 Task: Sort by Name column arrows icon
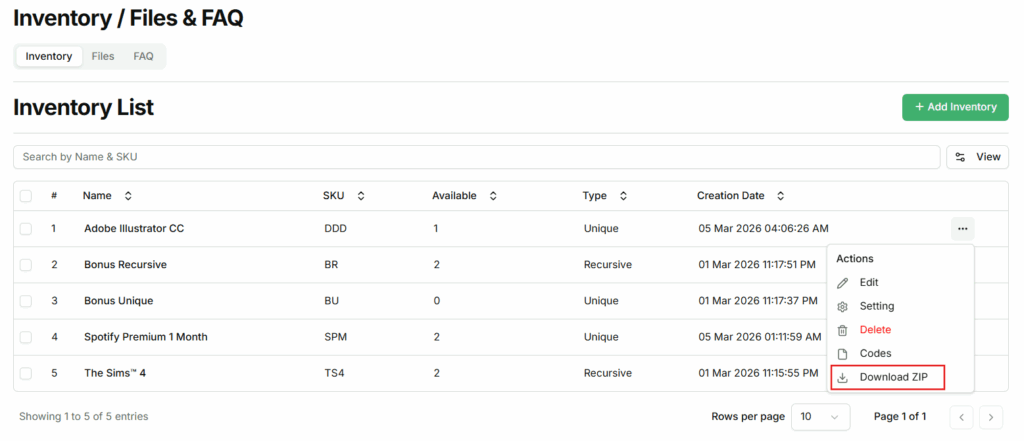pos(128,196)
